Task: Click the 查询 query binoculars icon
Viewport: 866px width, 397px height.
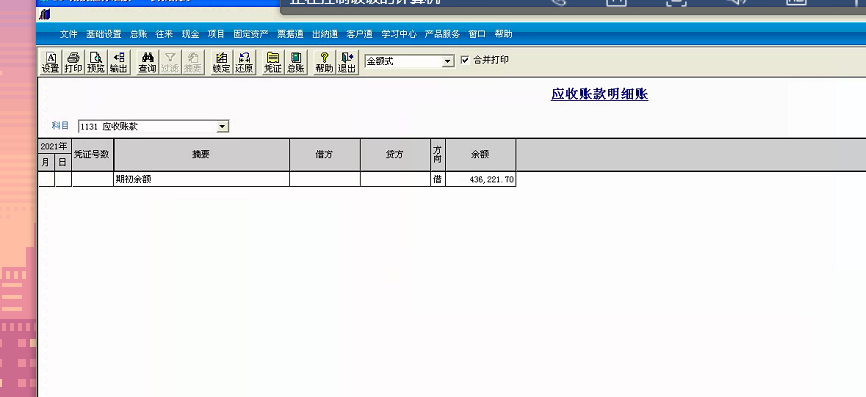Action: point(147,62)
